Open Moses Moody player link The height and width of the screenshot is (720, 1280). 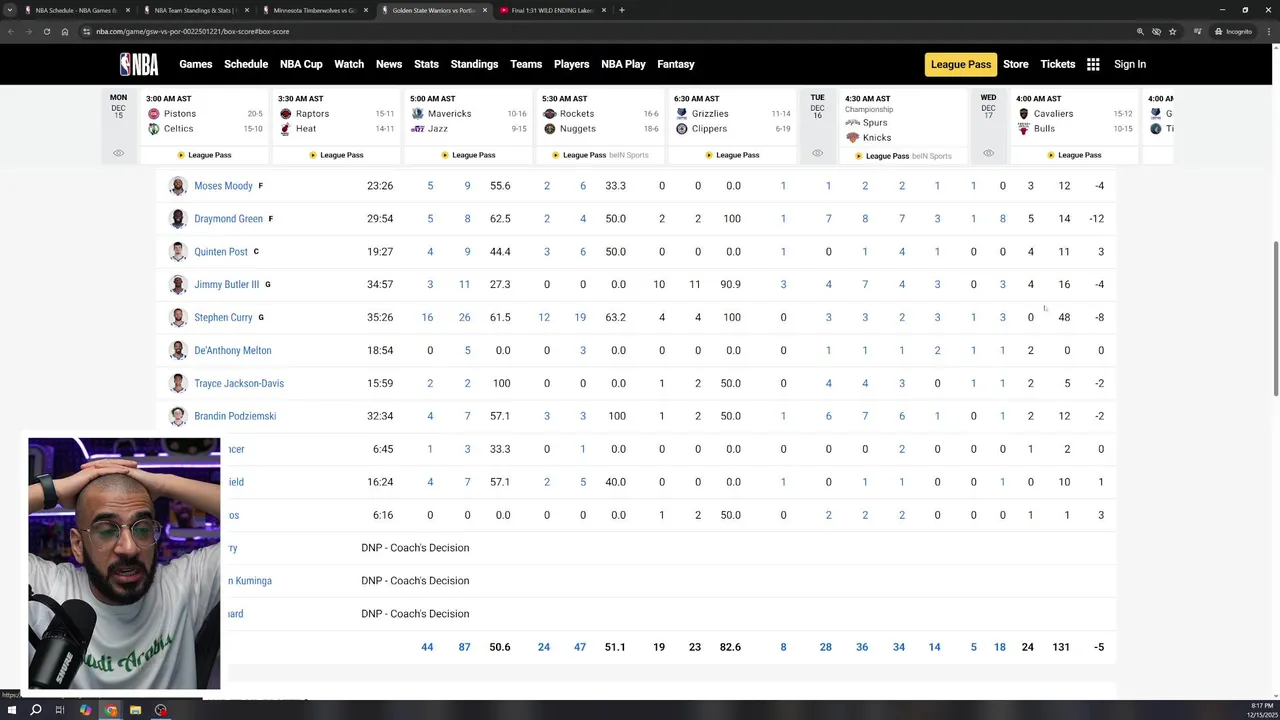click(x=223, y=186)
